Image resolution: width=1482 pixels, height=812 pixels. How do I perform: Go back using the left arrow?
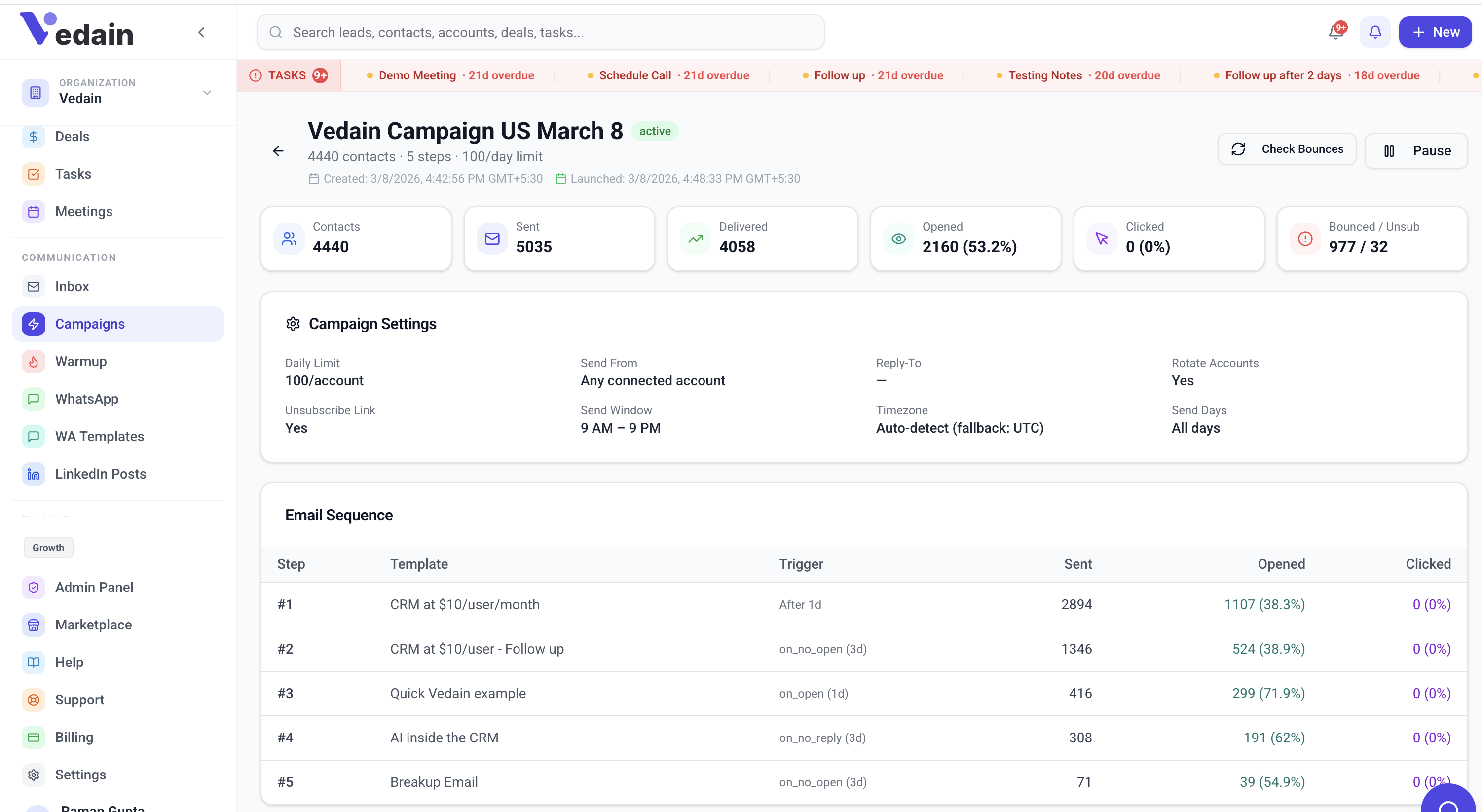[278, 151]
